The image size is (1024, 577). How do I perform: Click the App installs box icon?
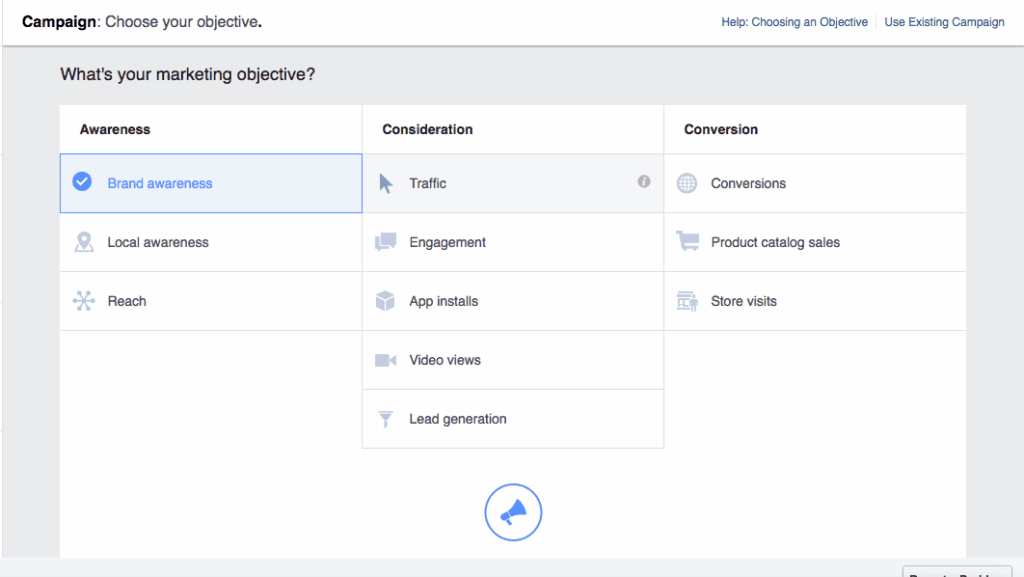[386, 301]
